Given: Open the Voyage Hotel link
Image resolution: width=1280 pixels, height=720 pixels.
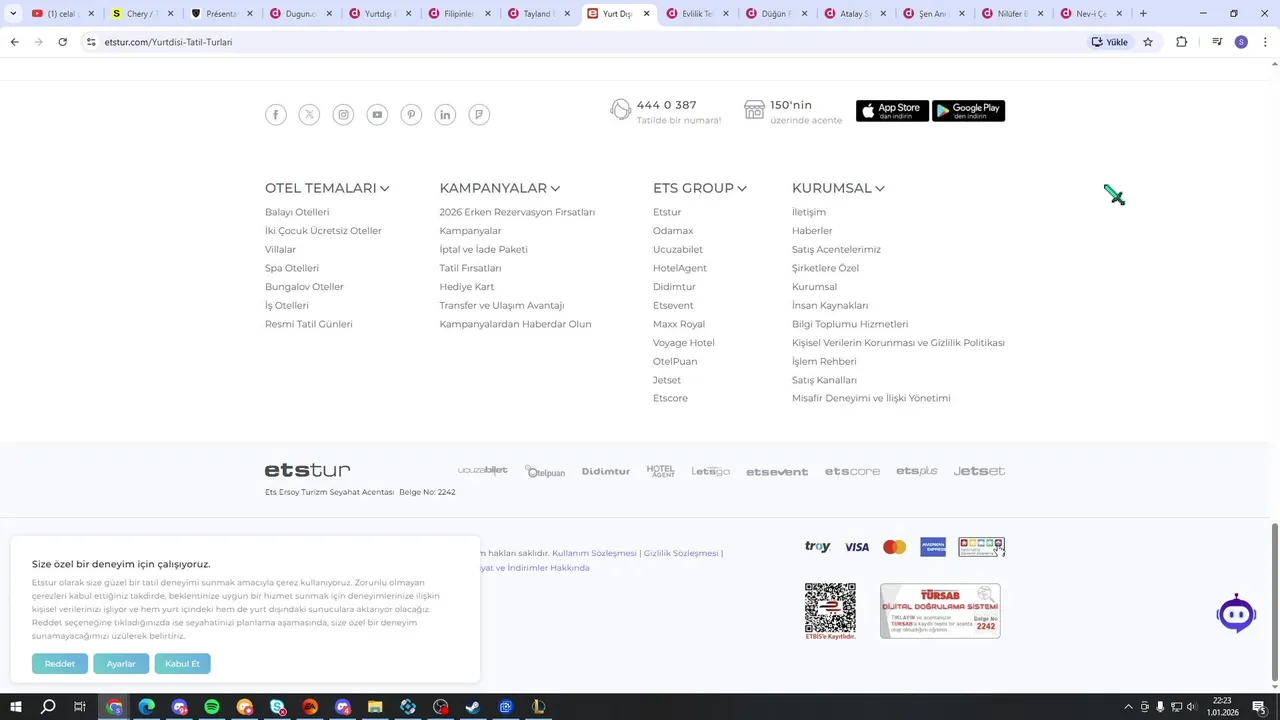Looking at the screenshot, I should pos(684,343).
